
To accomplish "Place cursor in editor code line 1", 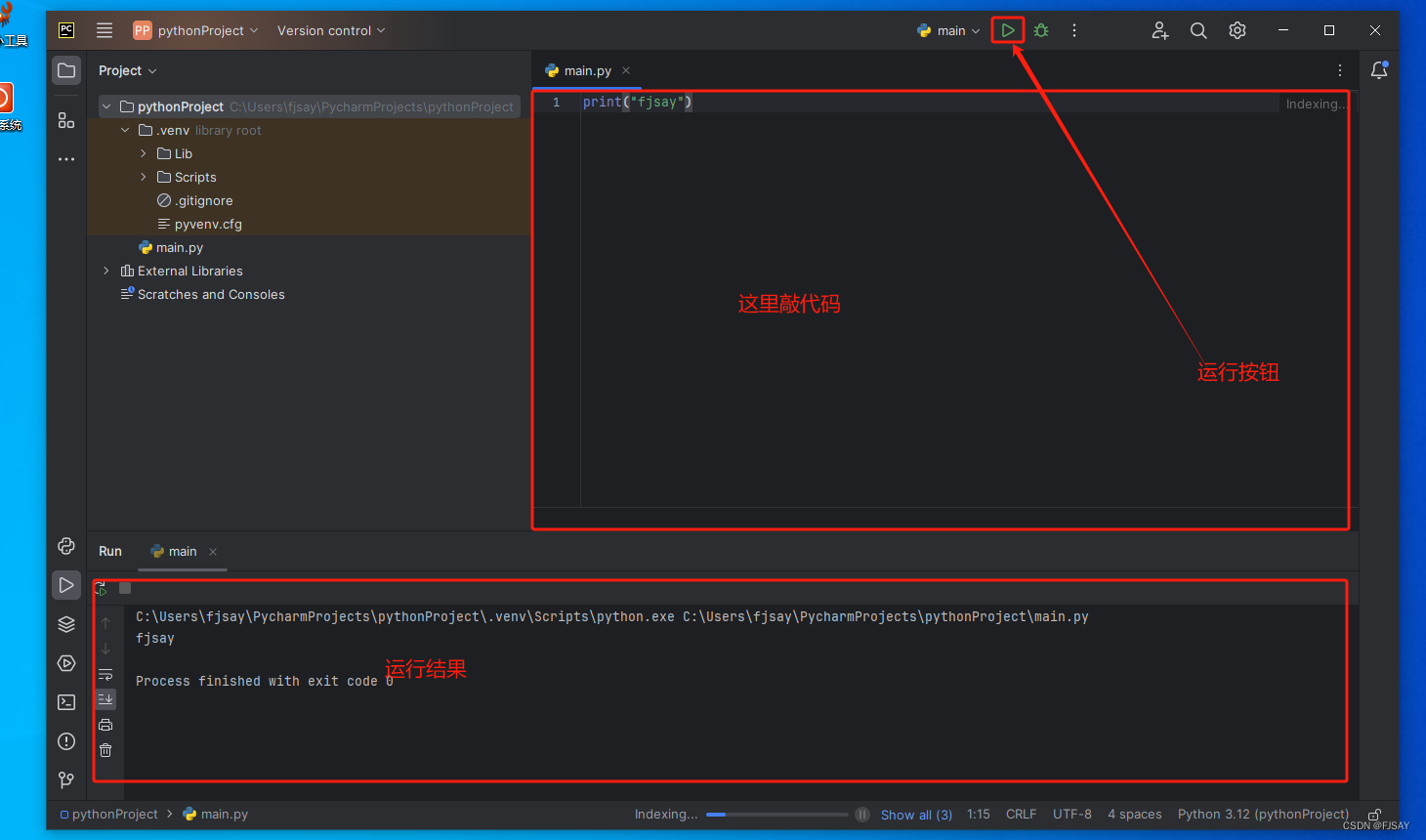I will click(x=638, y=102).
